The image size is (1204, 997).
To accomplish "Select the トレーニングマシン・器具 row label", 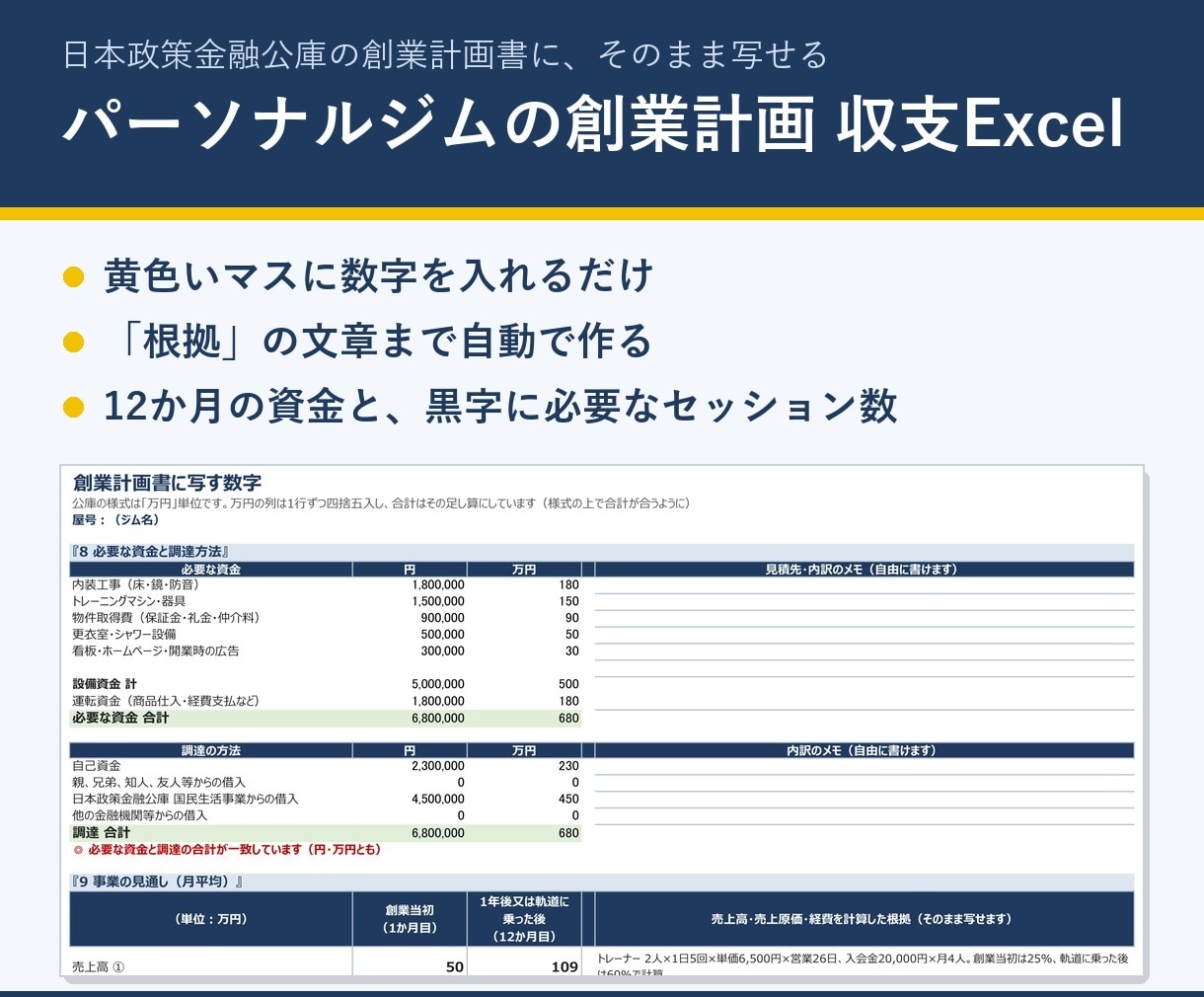I will [128, 601].
